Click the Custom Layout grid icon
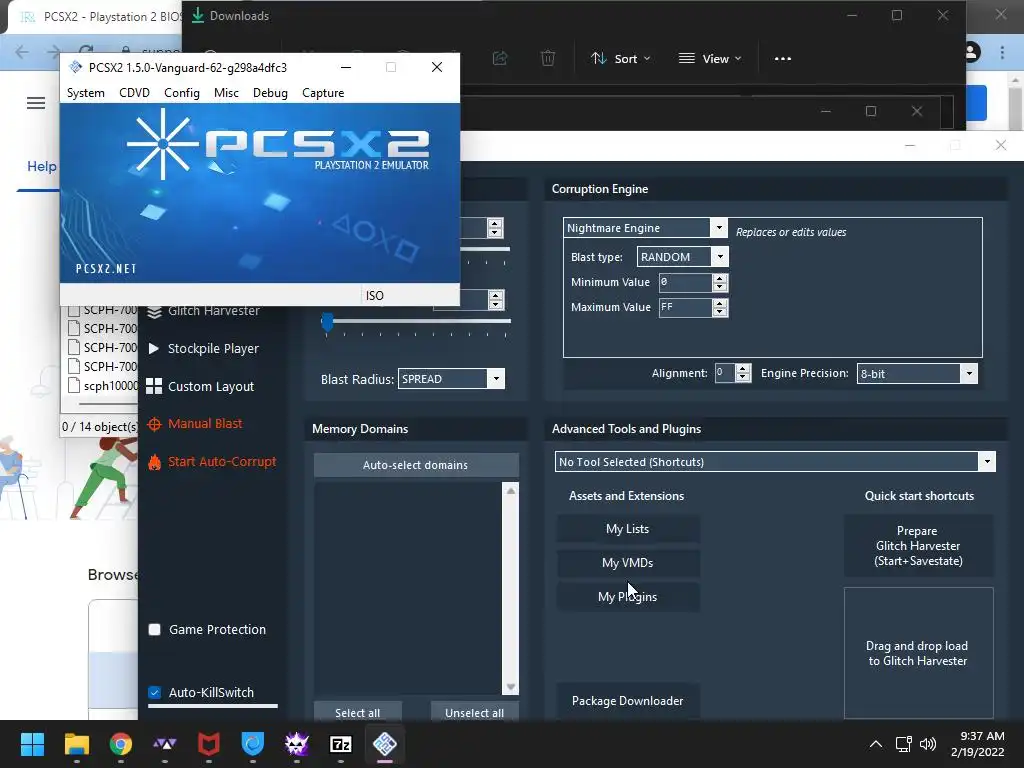1024x768 pixels. pyautogui.click(x=154, y=386)
